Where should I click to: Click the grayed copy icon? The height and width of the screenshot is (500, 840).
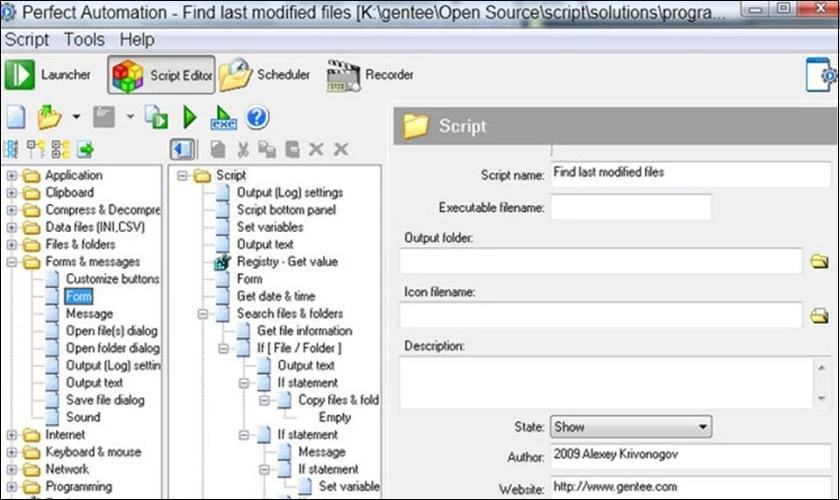click(x=267, y=150)
